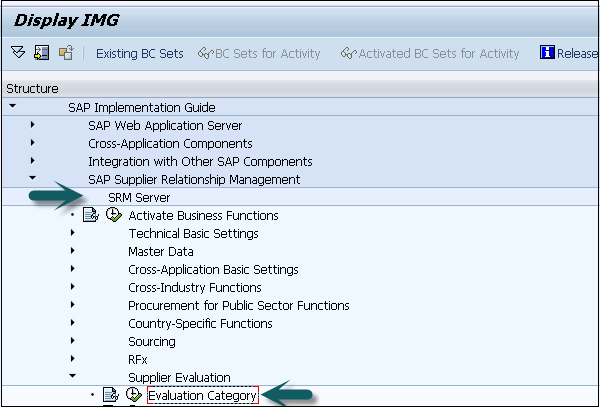The height and width of the screenshot is (407, 600).
Task: Click the Release Notes info icon
Action: click(547, 53)
